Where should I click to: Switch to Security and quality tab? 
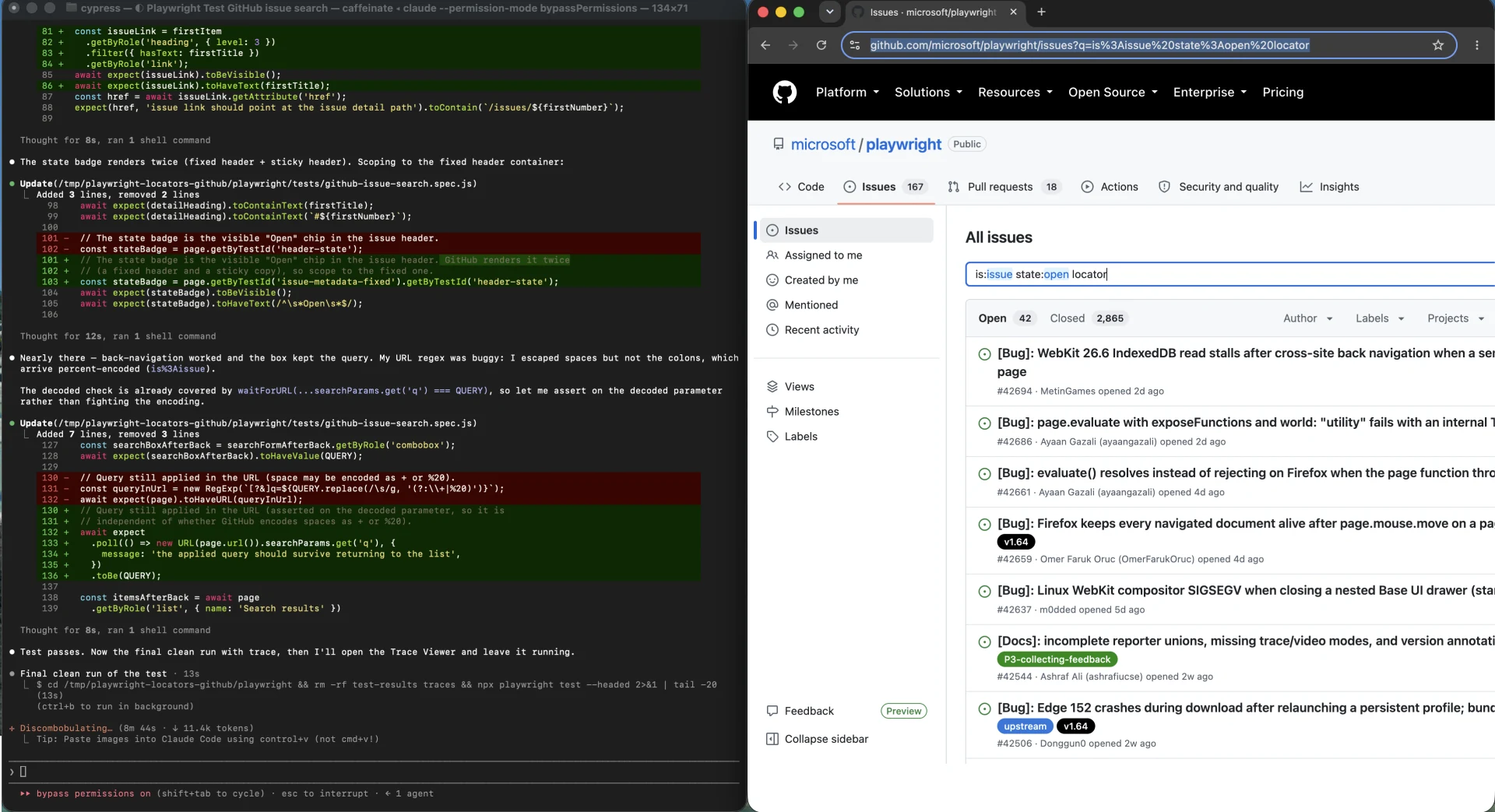pos(1219,187)
